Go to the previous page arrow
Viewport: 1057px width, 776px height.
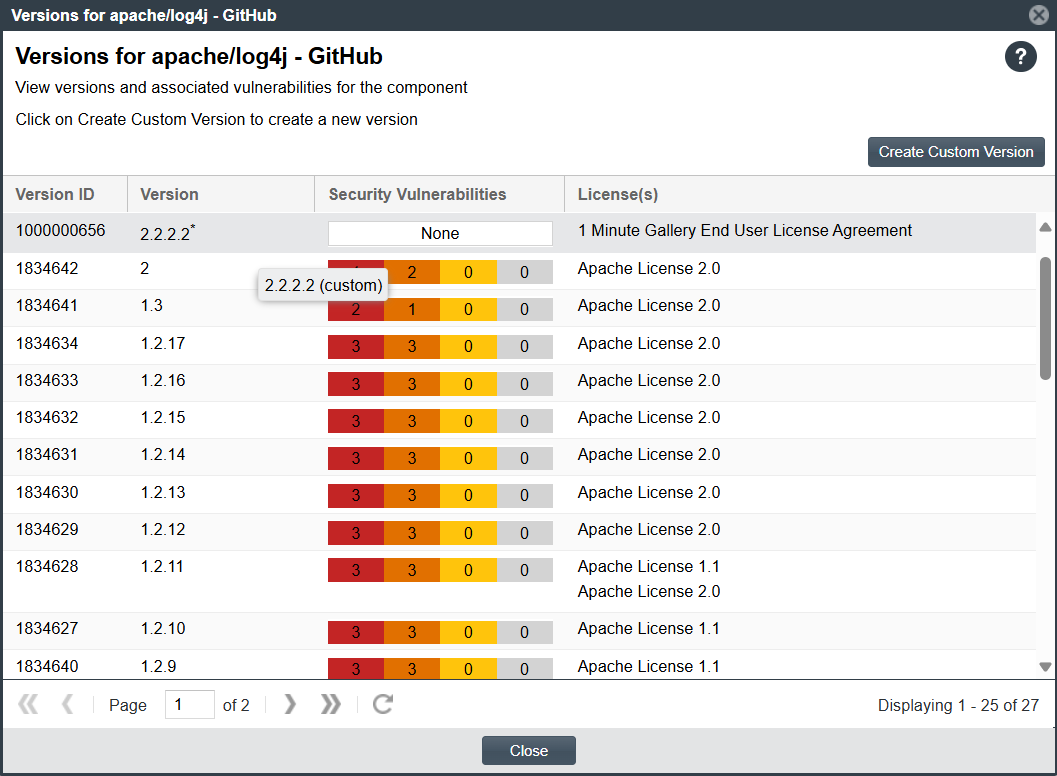68,705
